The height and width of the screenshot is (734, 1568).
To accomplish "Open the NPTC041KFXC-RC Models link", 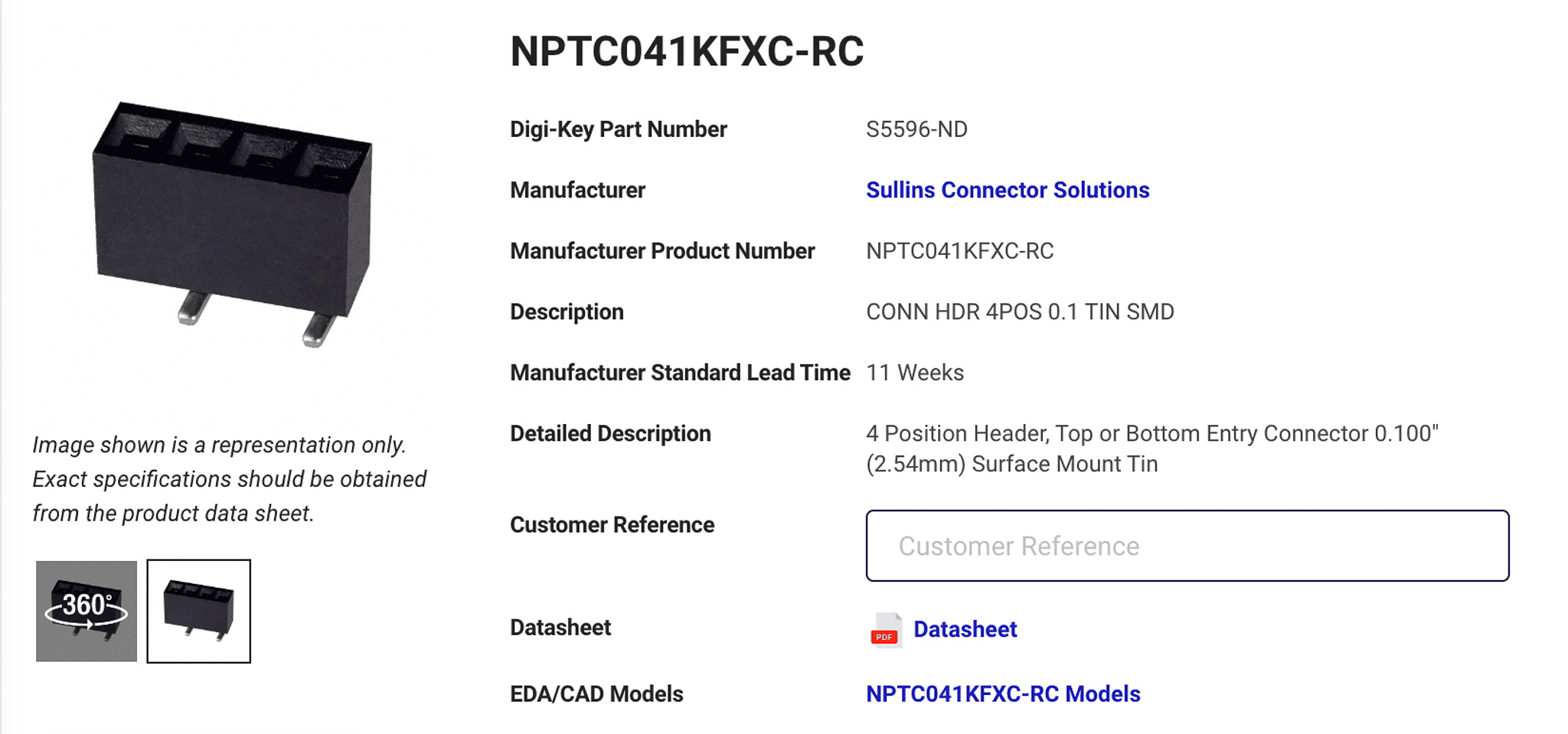I will pyautogui.click(x=1003, y=693).
